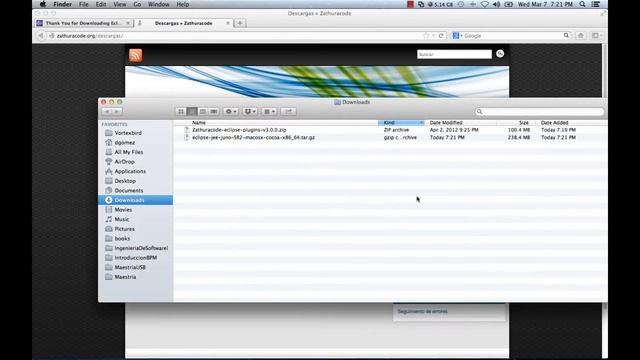Screen dimensions: 640x360
Task: Click the ZIP archive kind cell
Action: pos(396,130)
